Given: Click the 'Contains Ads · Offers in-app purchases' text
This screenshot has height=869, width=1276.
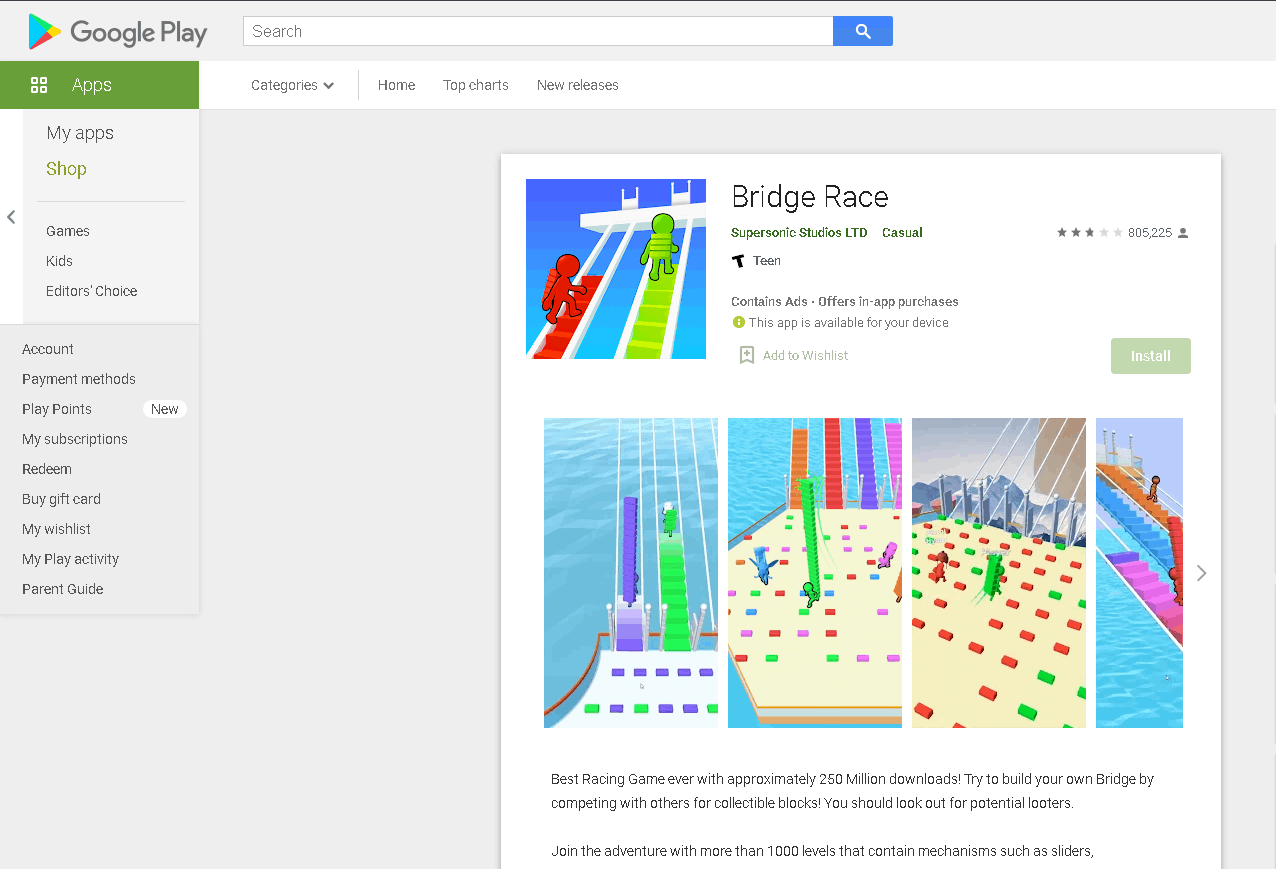Looking at the screenshot, I should click(845, 301).
